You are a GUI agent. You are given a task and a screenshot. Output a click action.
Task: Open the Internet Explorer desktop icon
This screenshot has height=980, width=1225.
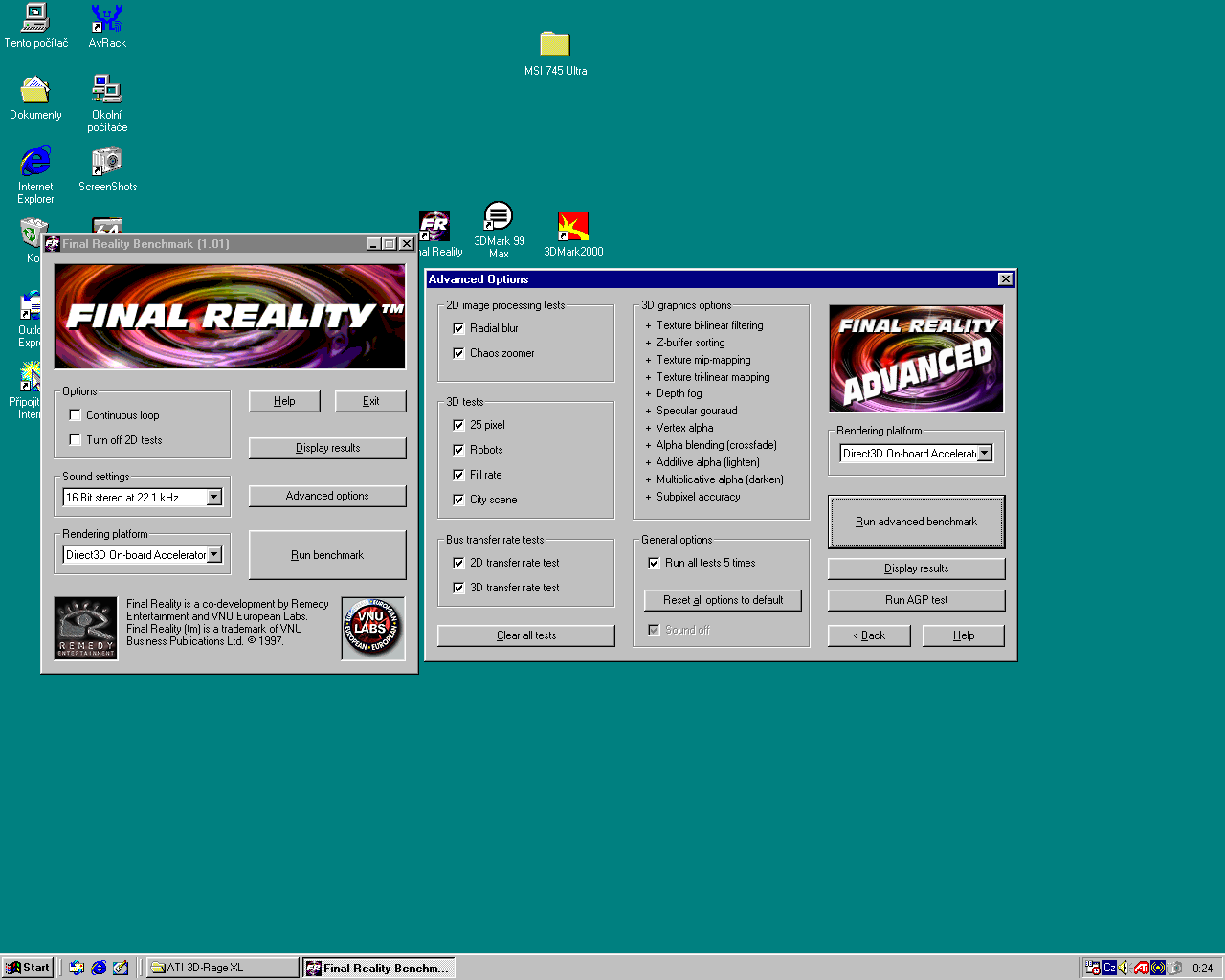click(35, 162)
